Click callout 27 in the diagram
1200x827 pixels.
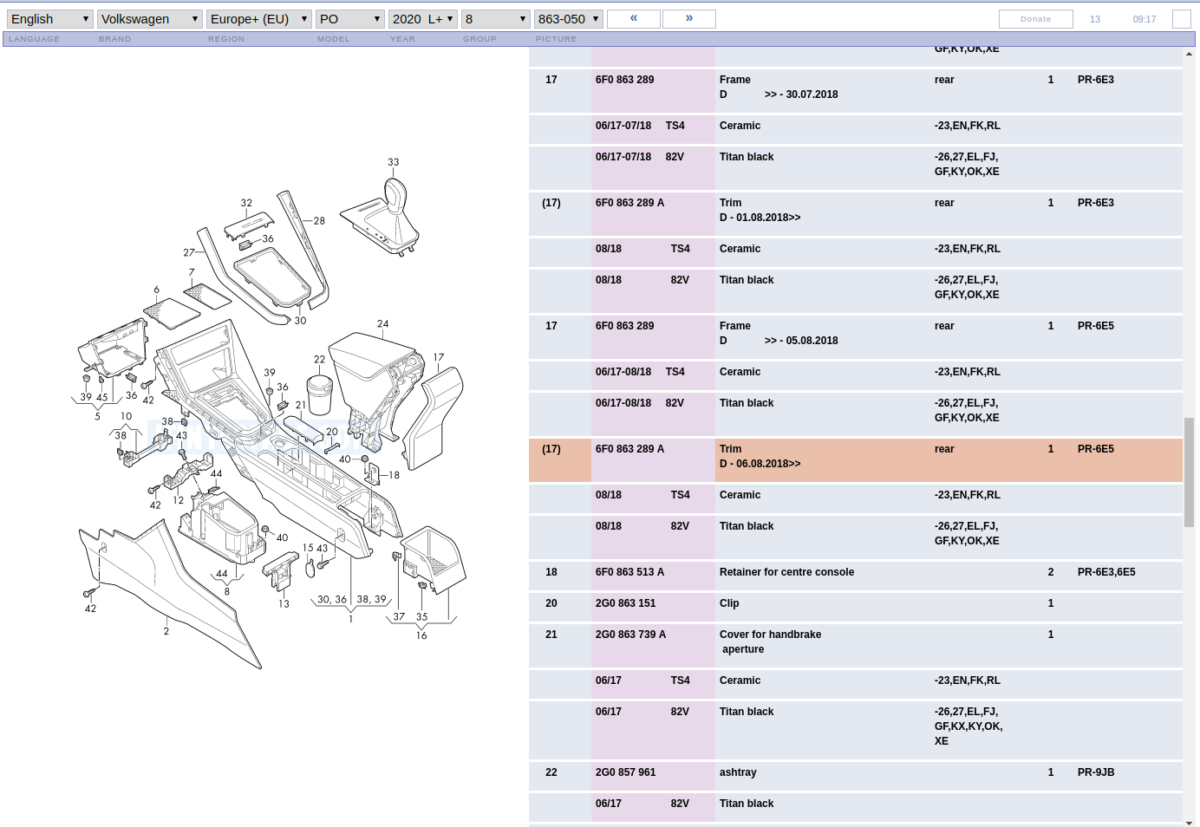(x=189, y=252)
